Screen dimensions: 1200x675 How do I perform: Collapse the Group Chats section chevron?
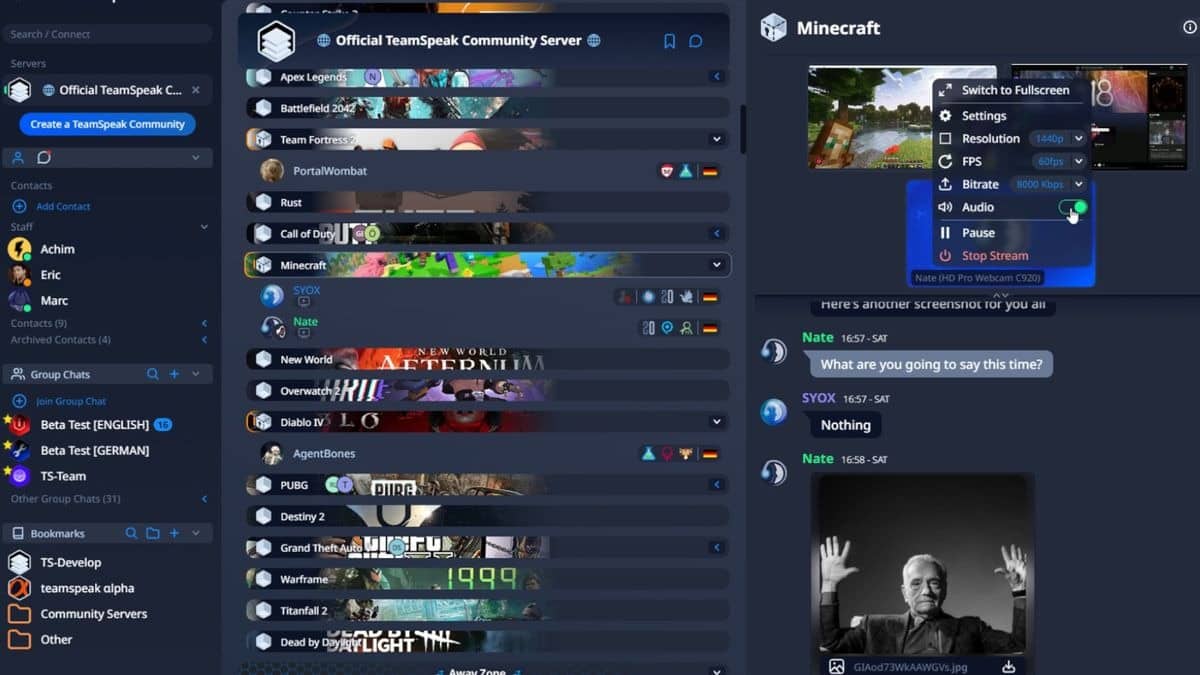point(195,374)
